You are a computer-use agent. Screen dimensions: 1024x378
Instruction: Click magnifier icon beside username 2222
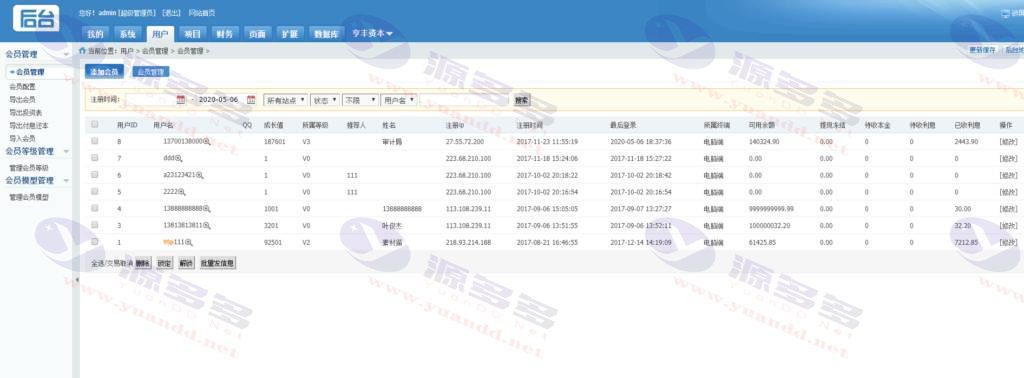pyautogui.click(x=183, y=192)
